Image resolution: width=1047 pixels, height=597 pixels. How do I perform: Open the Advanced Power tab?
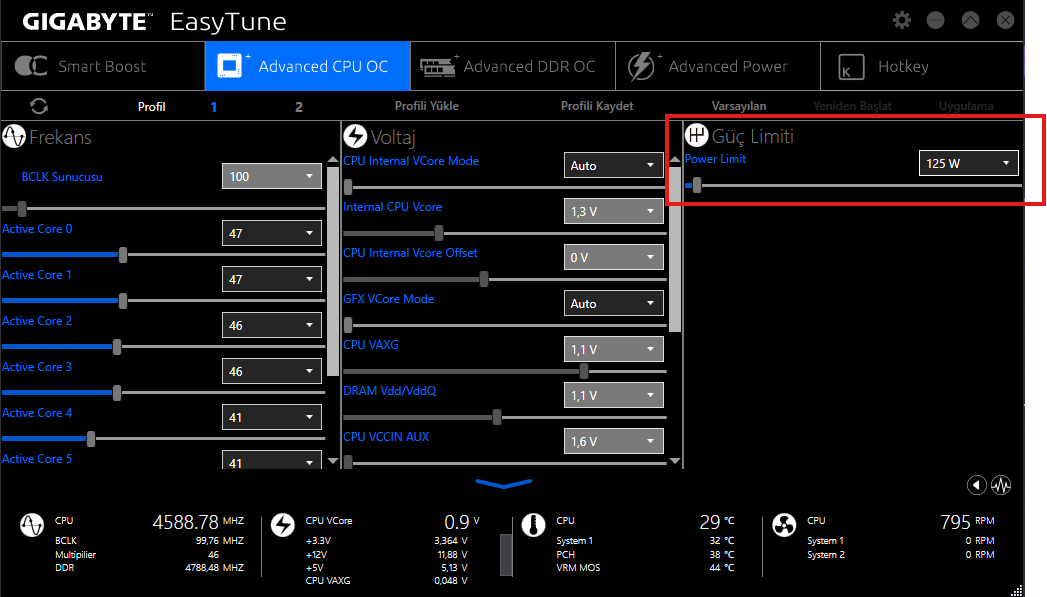coord(718,66)
